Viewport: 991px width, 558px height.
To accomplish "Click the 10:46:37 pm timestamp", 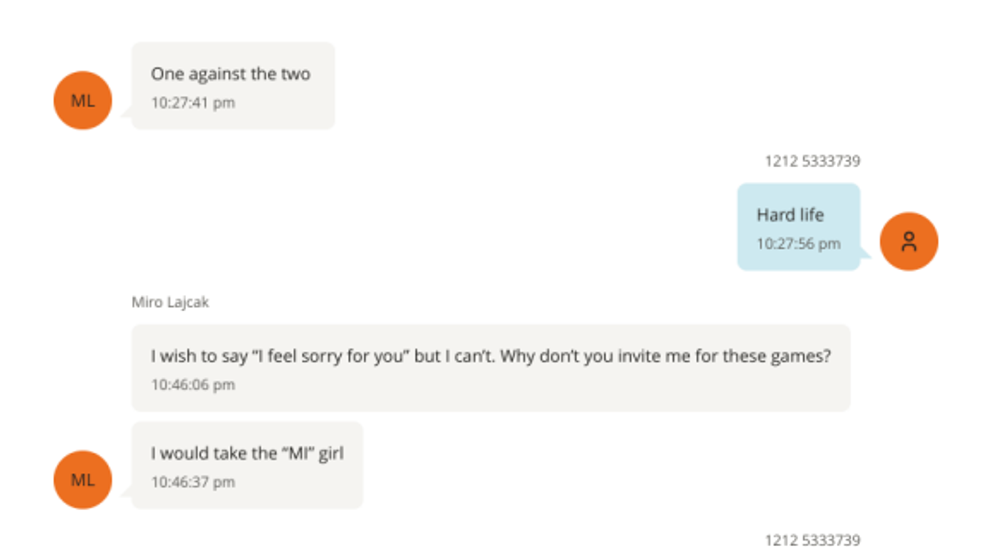I will (x=193, y=482).
